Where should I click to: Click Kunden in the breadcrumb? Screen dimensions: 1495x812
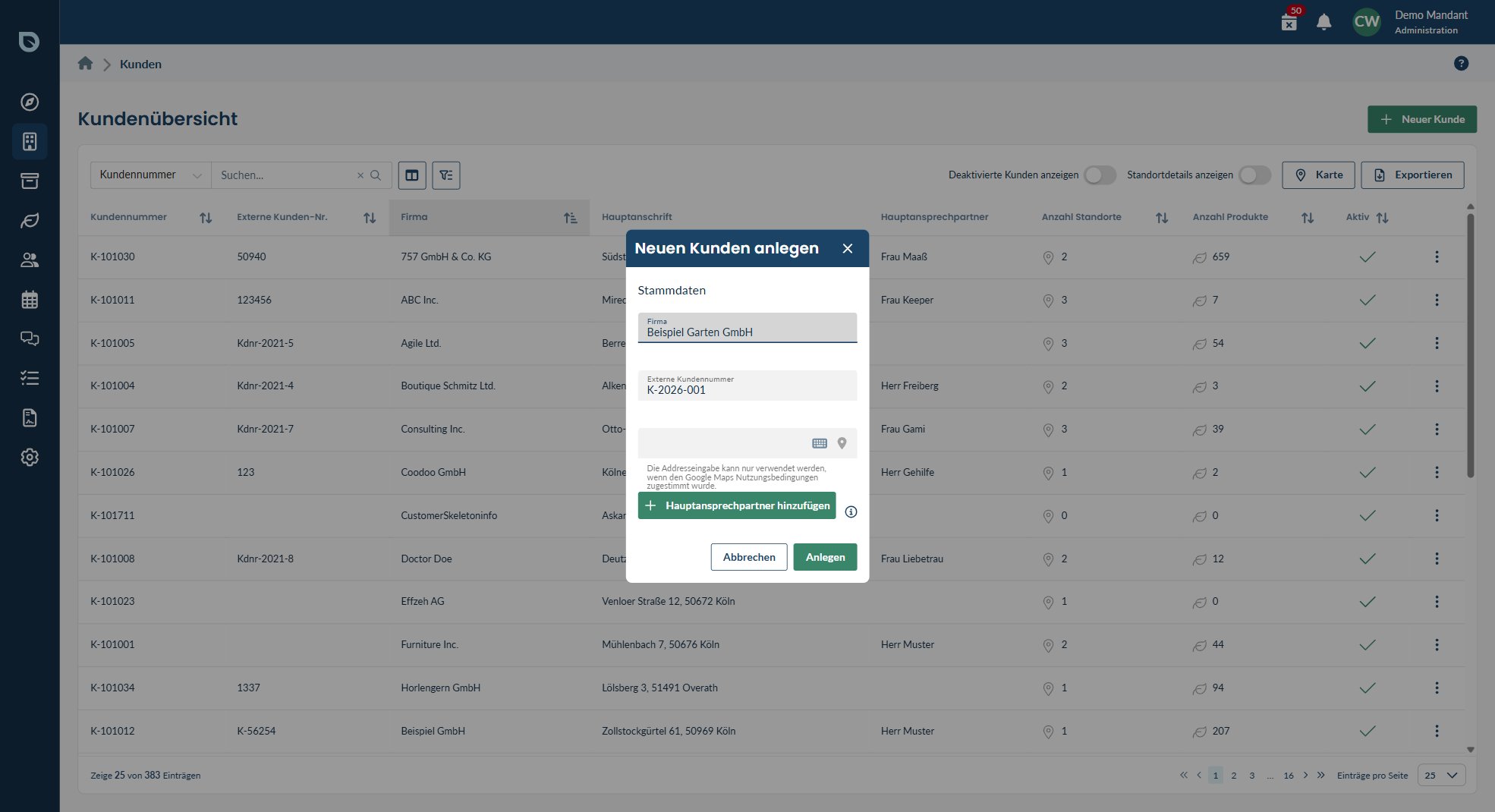[x=140, y=64]
